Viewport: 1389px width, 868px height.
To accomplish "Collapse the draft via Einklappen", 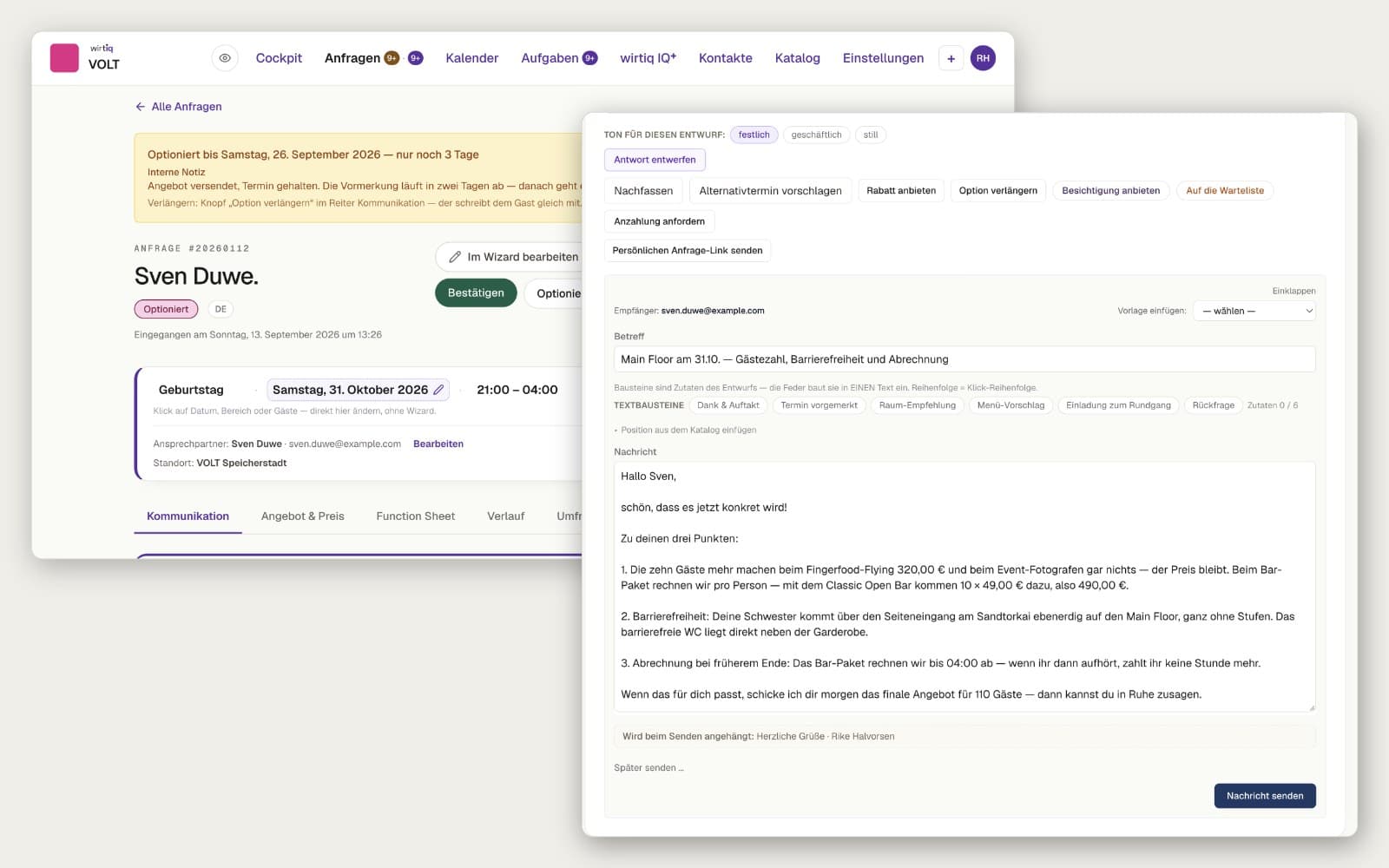I will (1294, 291).
